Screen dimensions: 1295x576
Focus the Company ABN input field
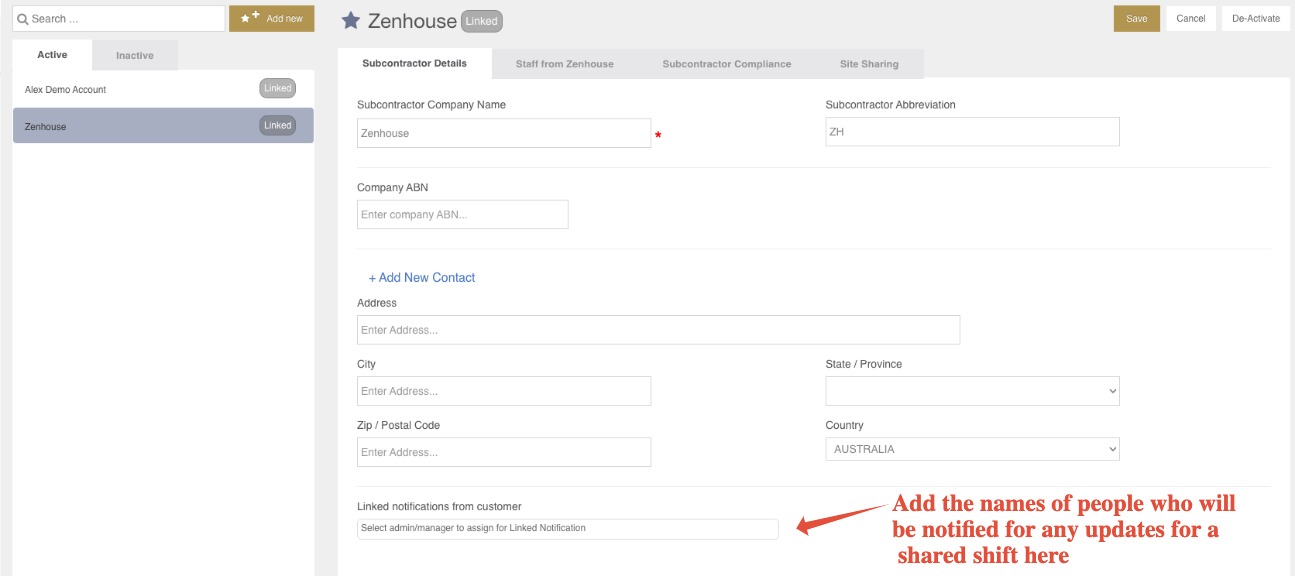(463, 214)
